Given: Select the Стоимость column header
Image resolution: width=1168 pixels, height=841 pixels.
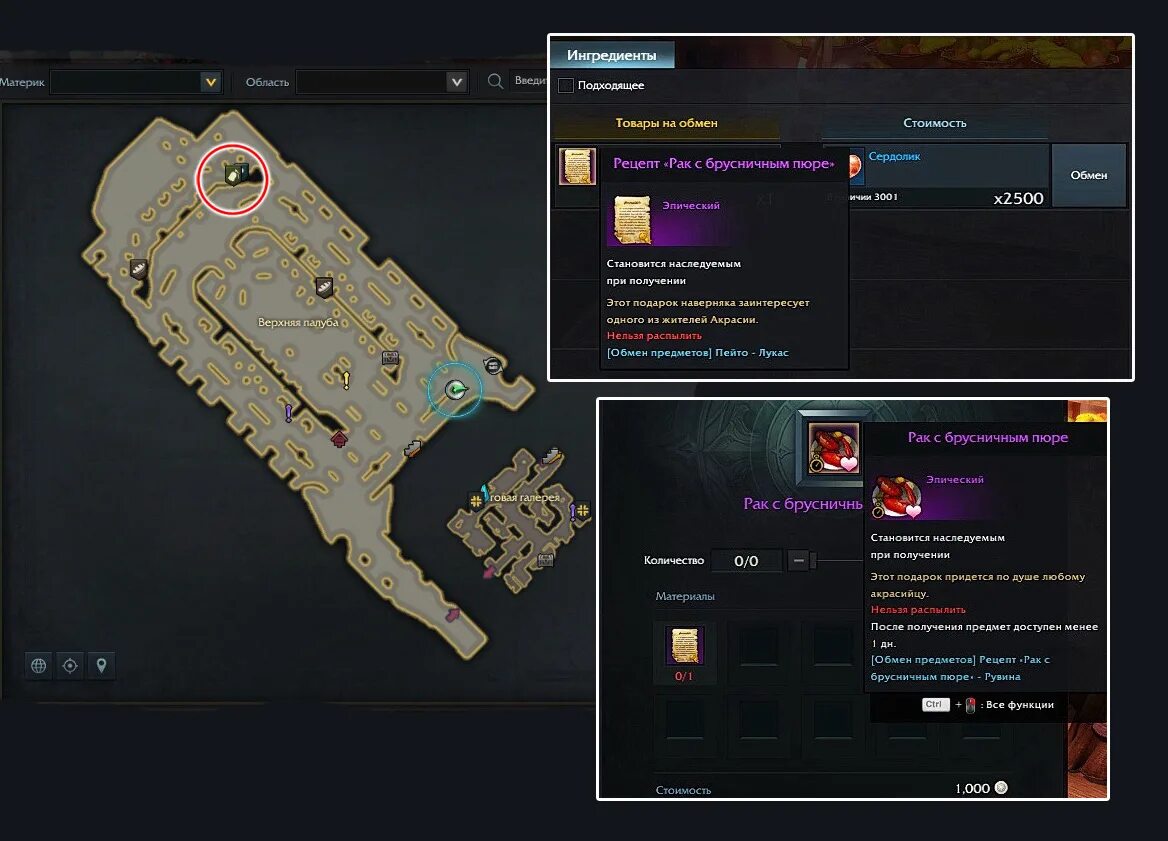Looking at the screenshot, I should pos(935,123).
